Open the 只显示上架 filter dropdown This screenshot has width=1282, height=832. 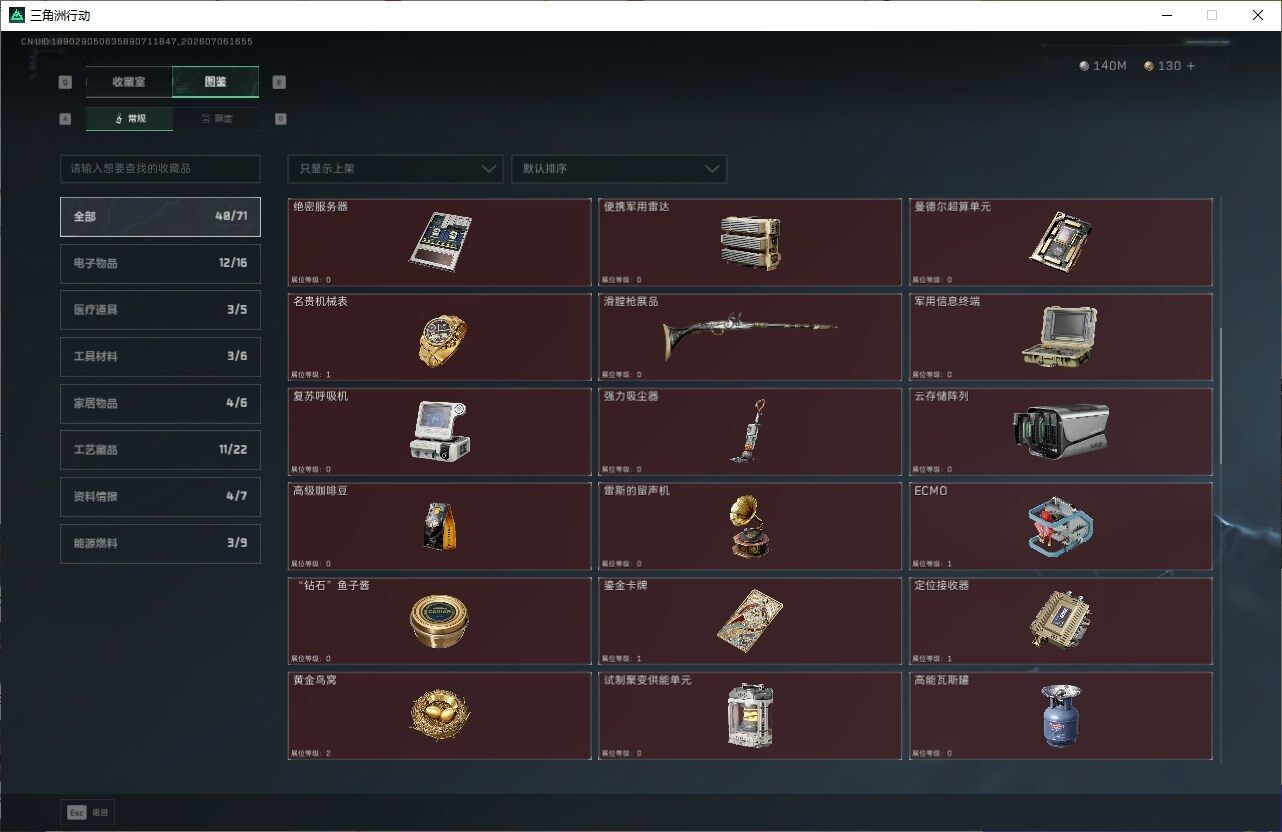(395, 169)
